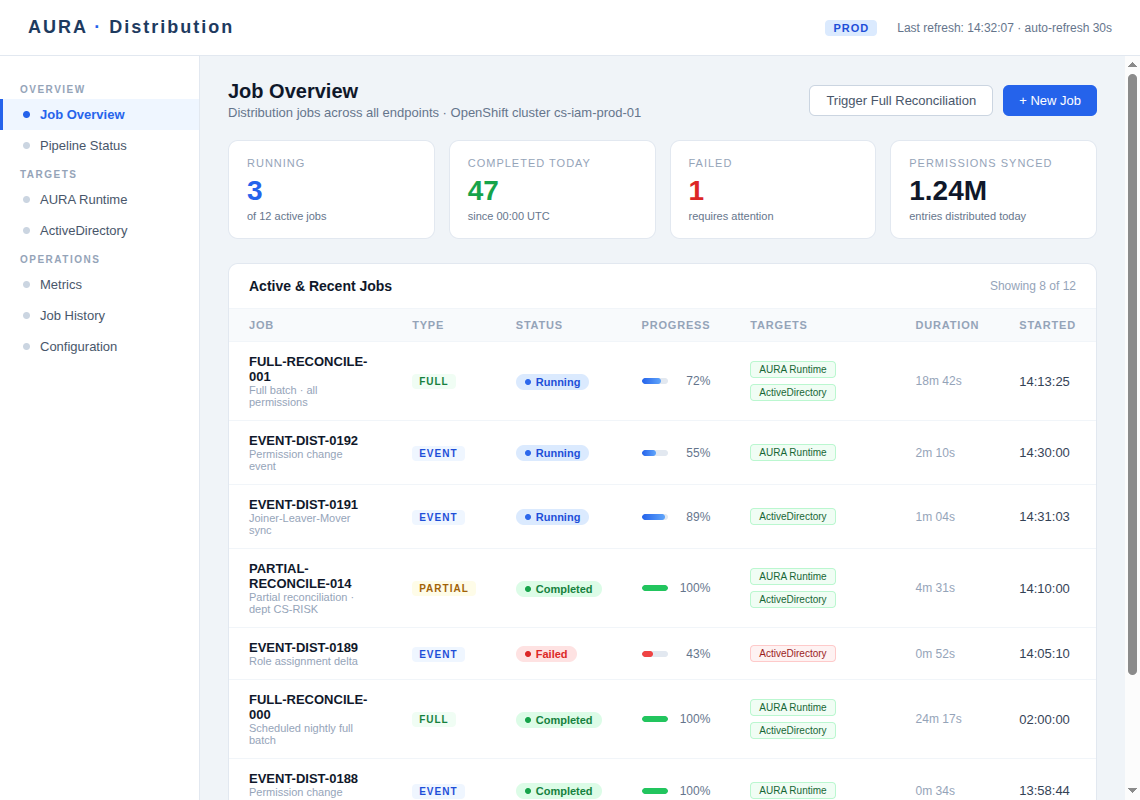Expand the ActiveDirectory tag on EVENT-DIST-0191

coord(792,516)
